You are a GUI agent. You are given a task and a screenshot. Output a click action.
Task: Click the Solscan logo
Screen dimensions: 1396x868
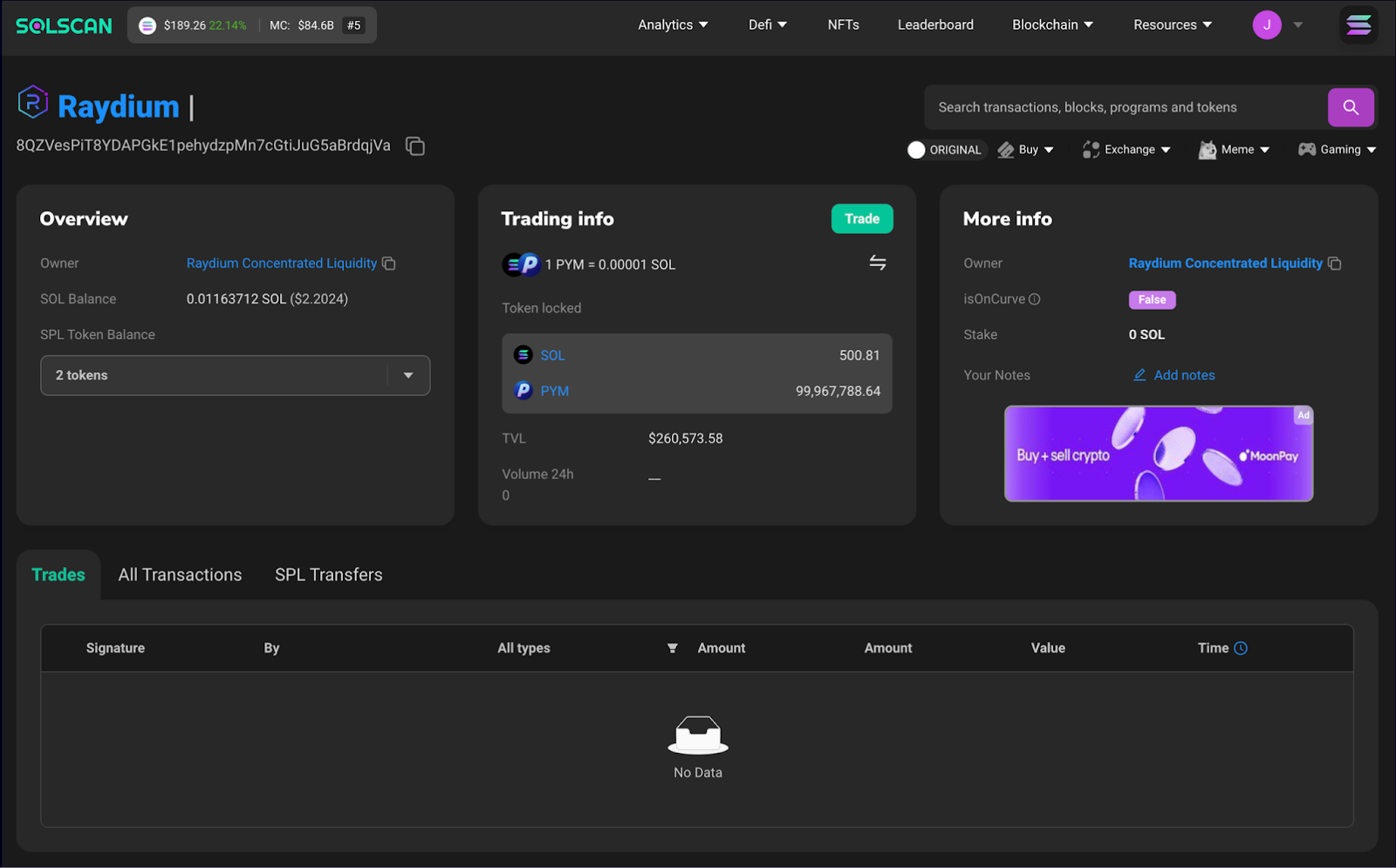pos(64,25)
